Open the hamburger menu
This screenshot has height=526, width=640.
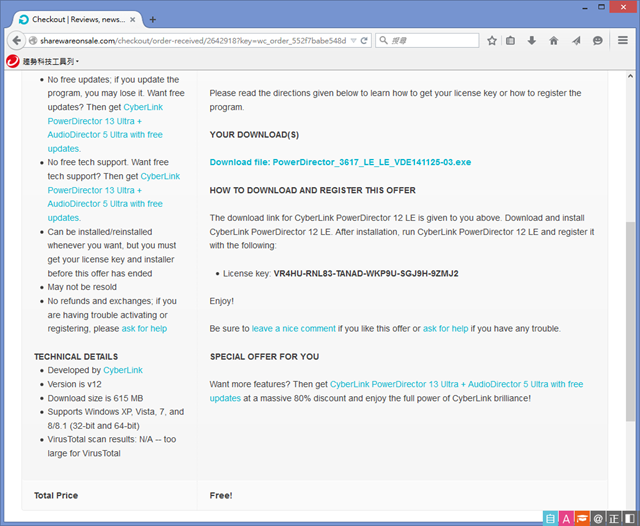pyautogui.click(x=622, y=40)
